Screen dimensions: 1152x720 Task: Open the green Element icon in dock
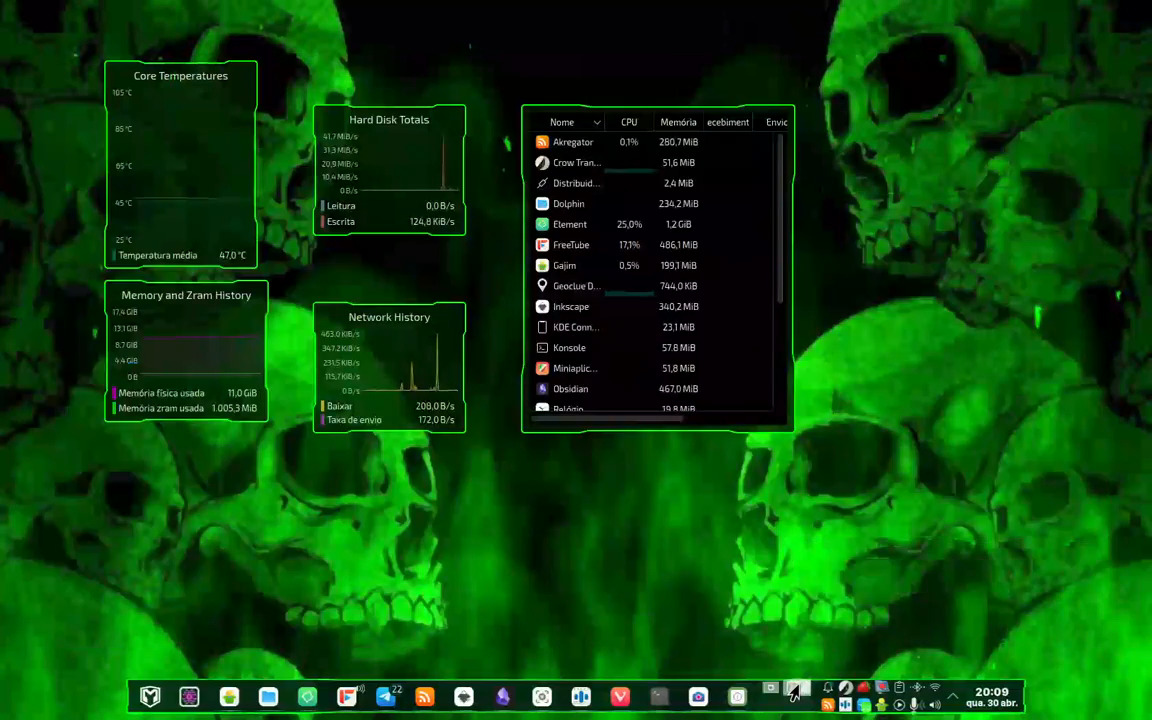point(307,696)
